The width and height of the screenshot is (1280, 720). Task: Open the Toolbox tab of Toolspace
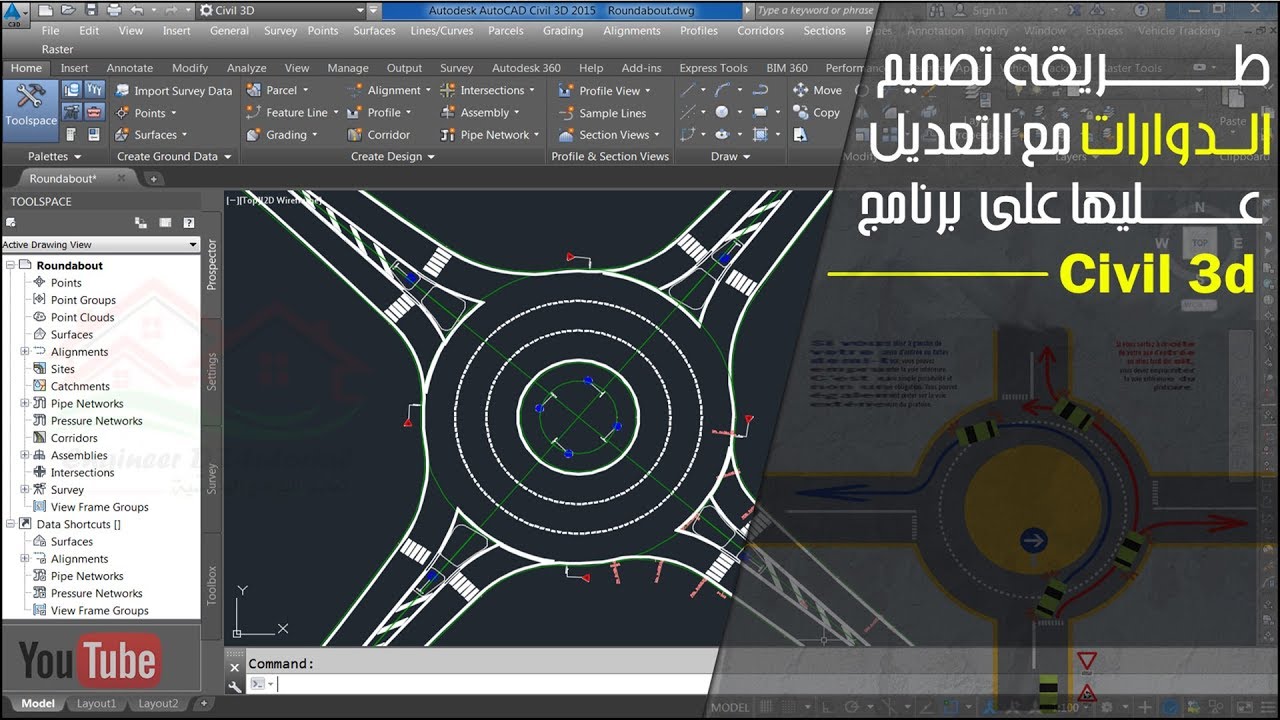point(212,585)
